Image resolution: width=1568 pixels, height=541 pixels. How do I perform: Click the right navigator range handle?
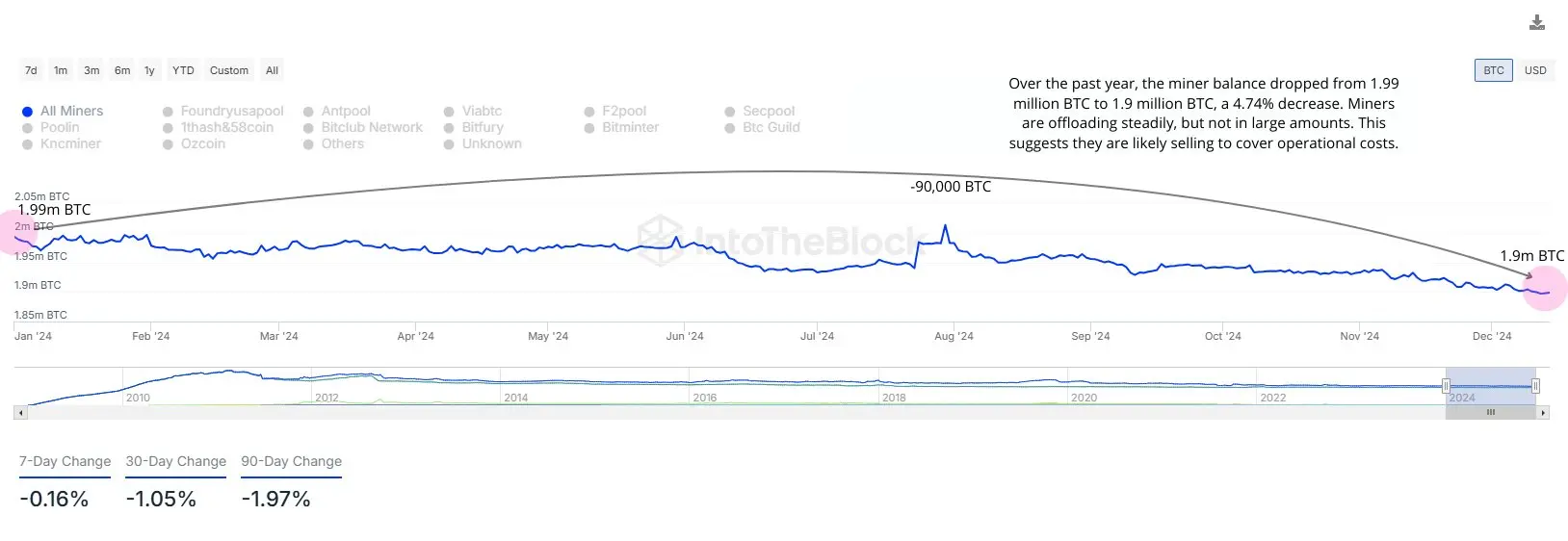(1535, 386)
